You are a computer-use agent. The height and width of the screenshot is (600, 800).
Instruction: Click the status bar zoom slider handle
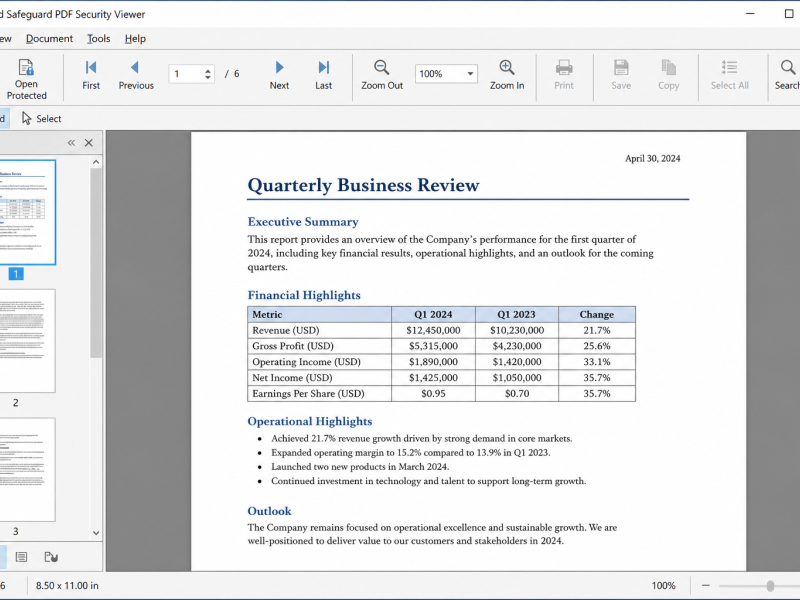(x=770, y=586)
